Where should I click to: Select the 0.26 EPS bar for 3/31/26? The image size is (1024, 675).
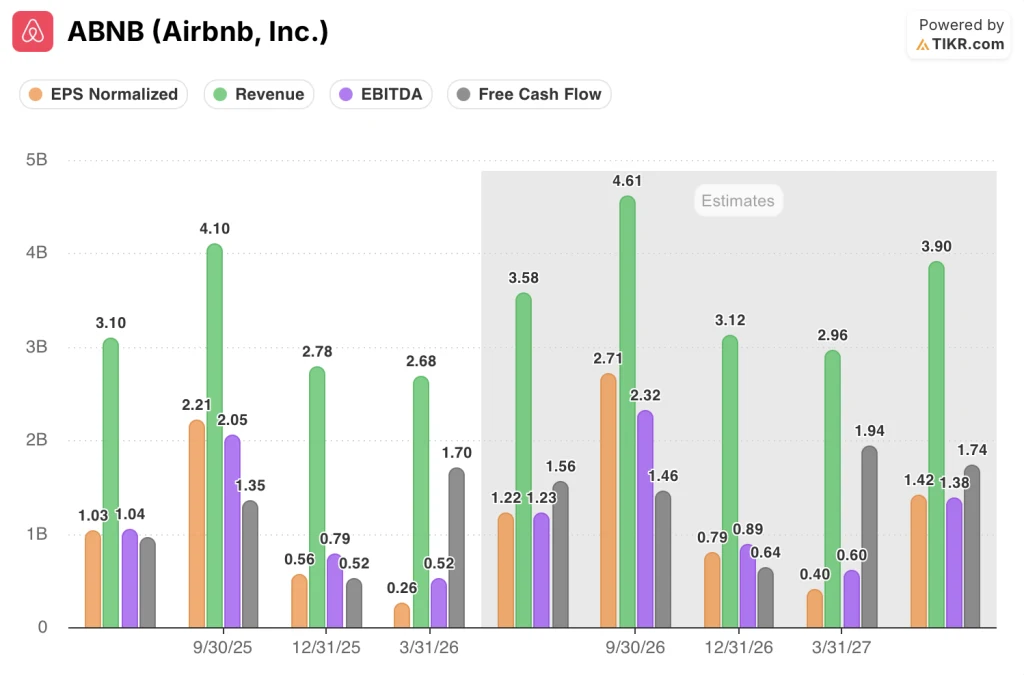coord(402,616)
